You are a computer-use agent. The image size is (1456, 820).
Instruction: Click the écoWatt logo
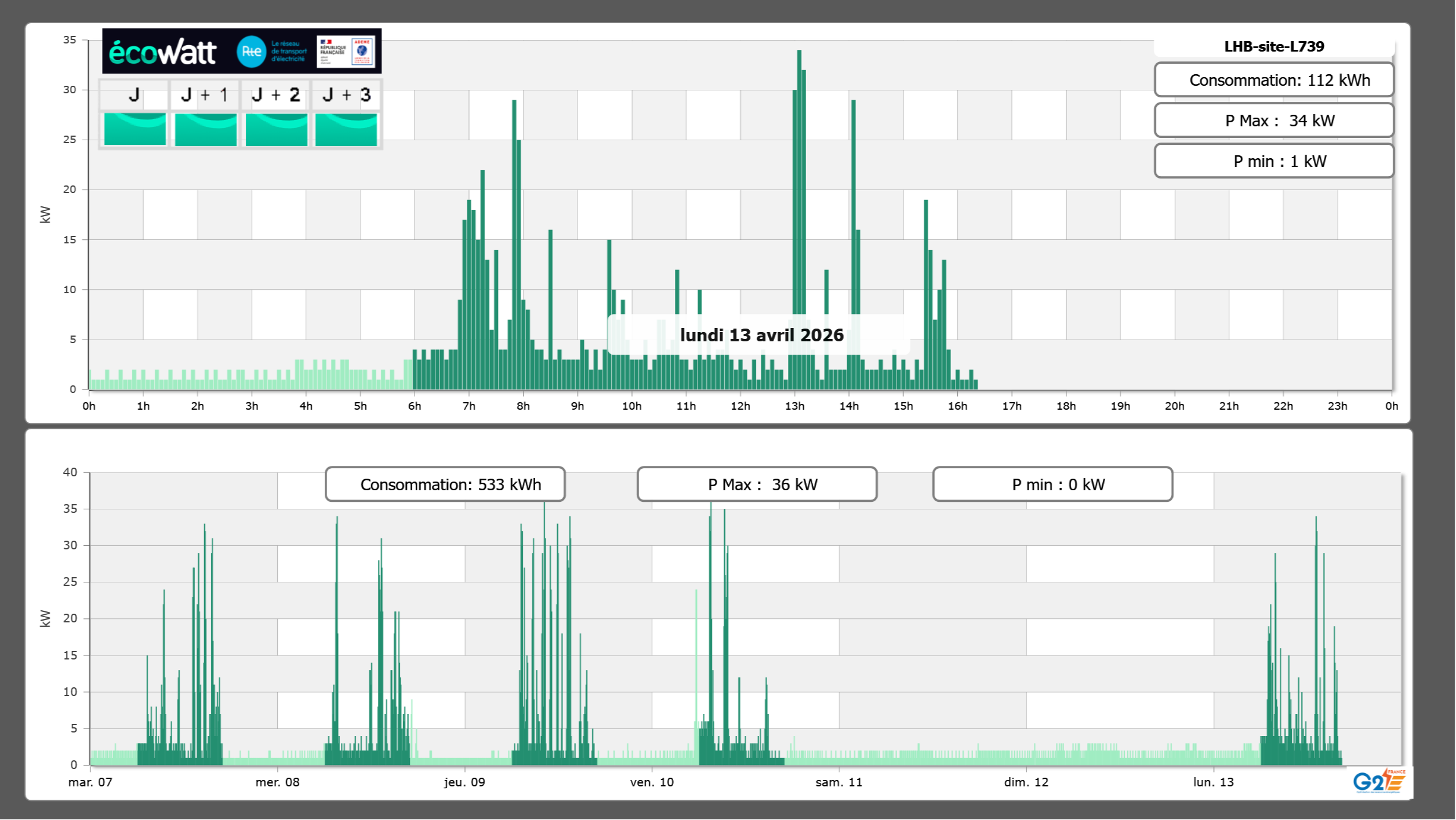point(163,52)
